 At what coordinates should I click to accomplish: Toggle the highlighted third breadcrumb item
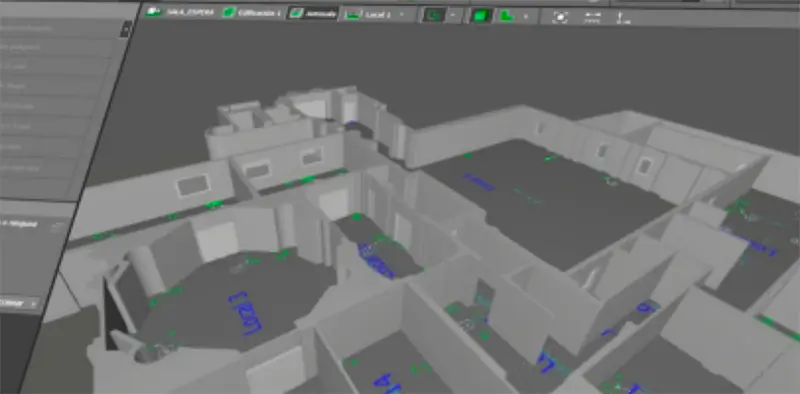[313, 13]
